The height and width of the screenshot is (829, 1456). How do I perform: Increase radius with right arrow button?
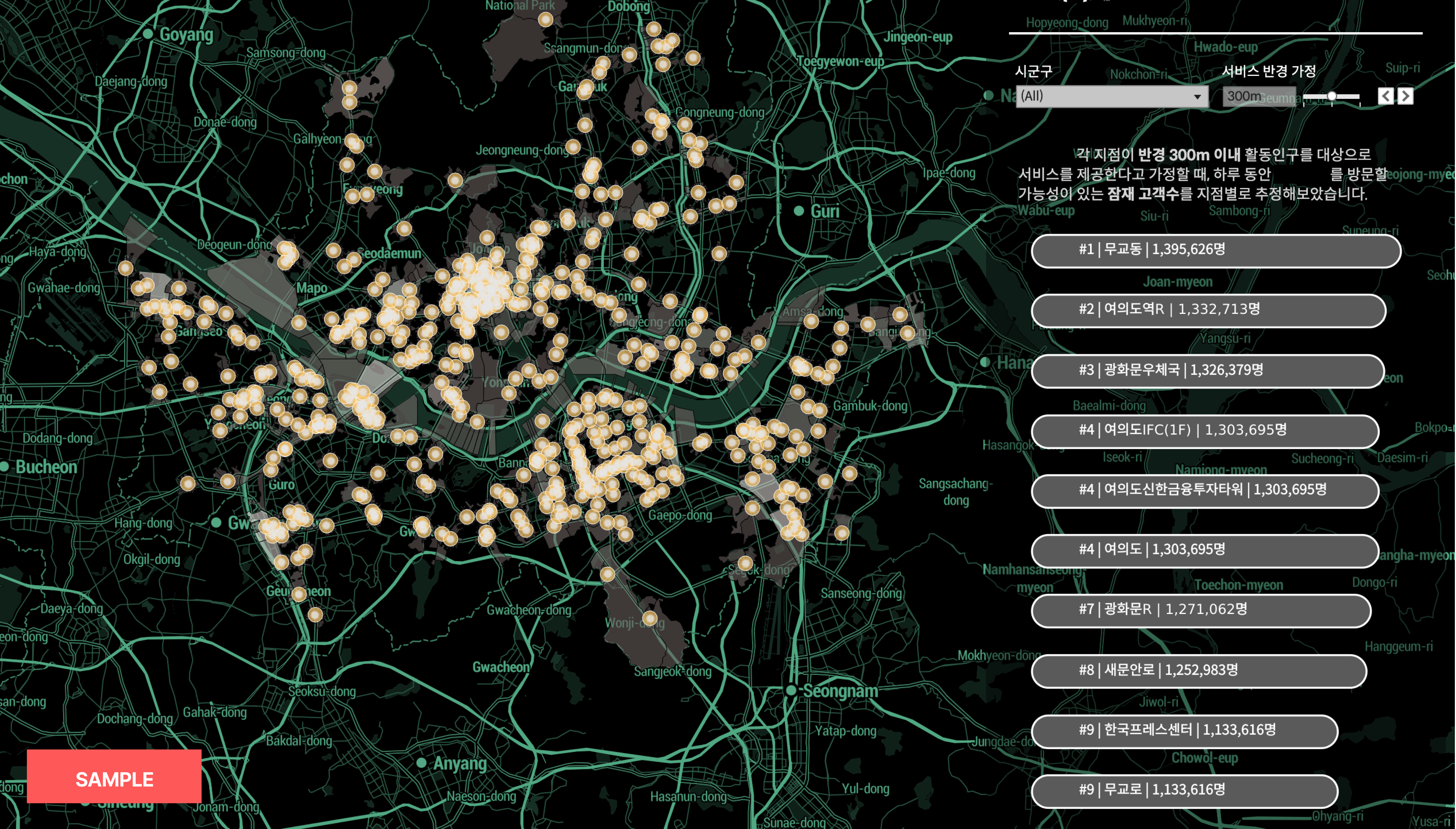(1405, 96)
